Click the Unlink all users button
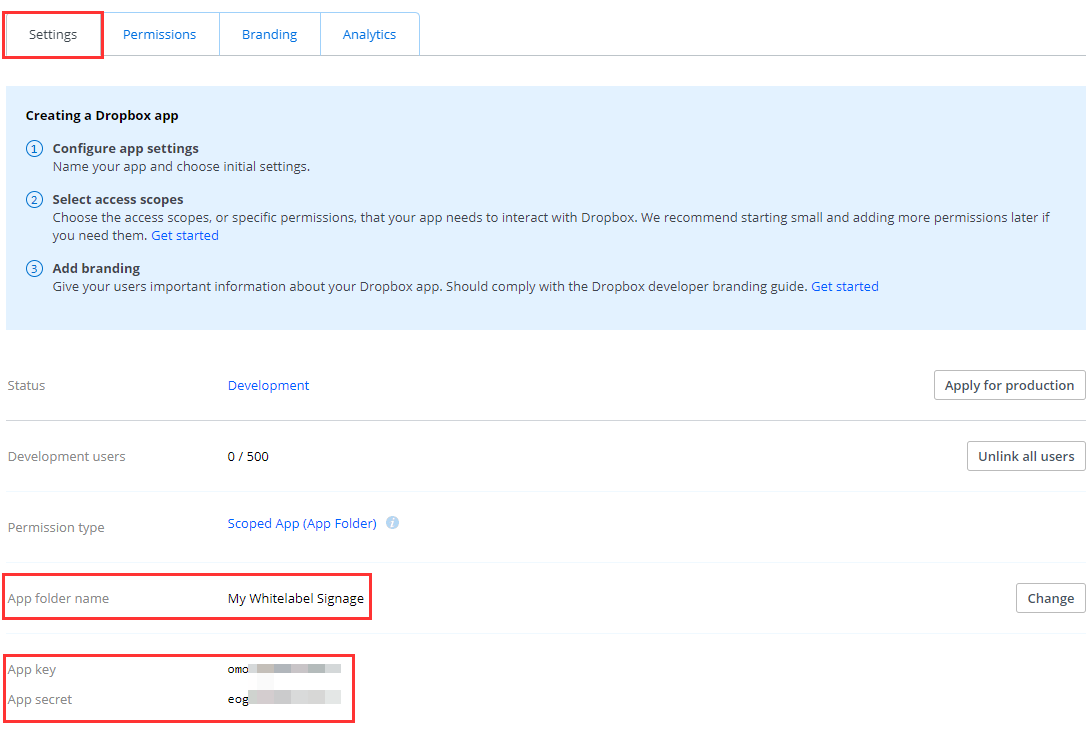Viewport: 1087px width, 731px height. pyautogui.click(x=1025, y=456)
